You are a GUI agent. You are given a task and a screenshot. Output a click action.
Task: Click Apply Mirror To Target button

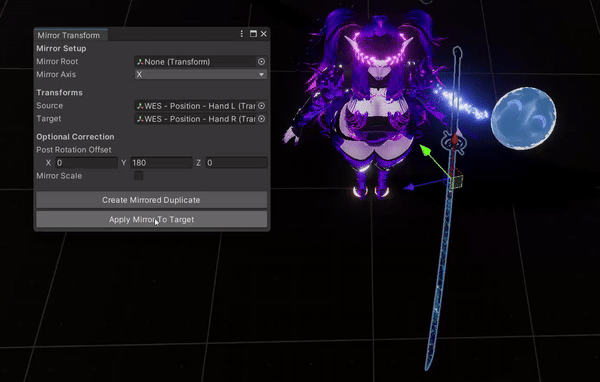tap(152, 219)
